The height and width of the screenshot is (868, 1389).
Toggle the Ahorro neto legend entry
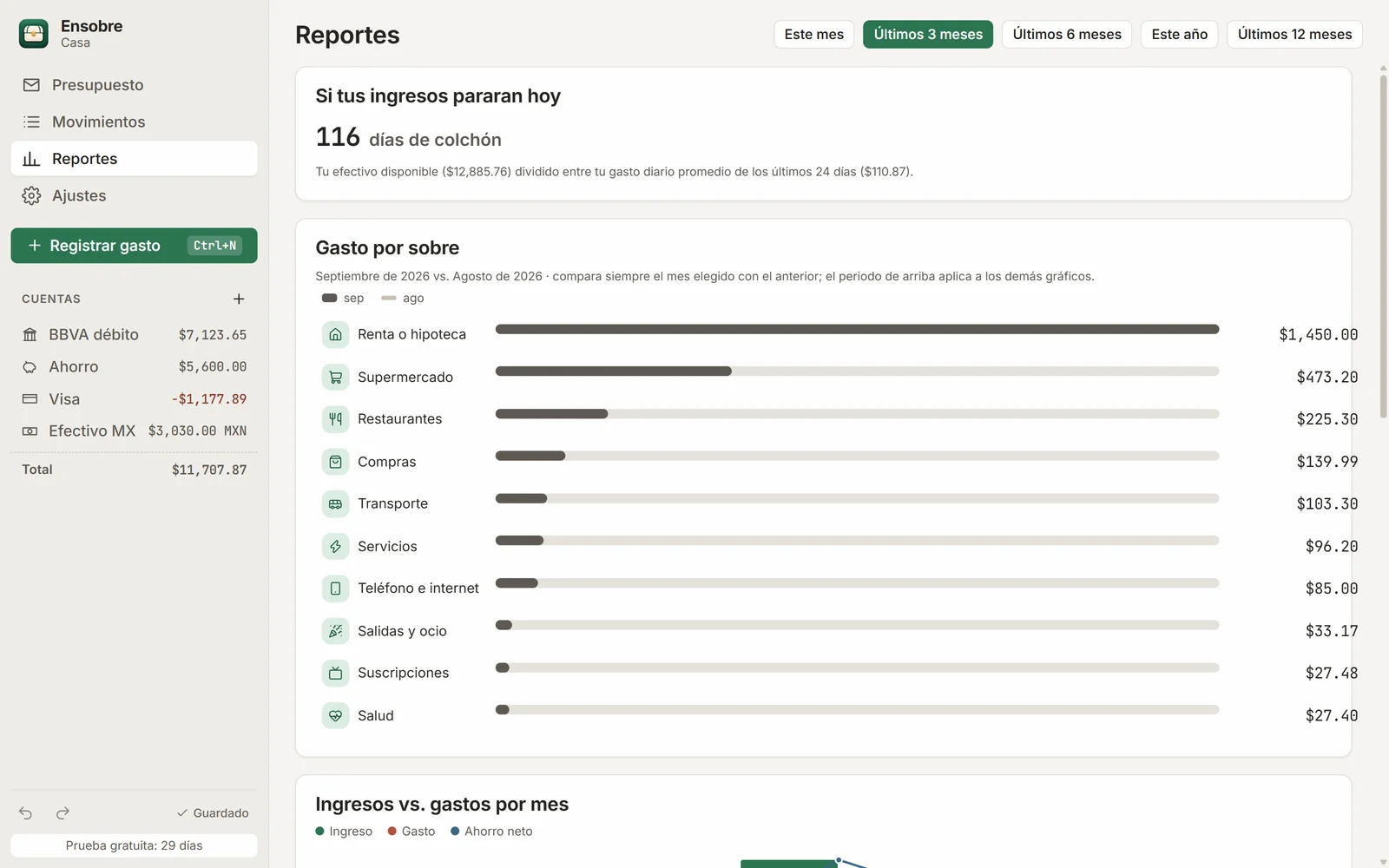pos(491,832)
